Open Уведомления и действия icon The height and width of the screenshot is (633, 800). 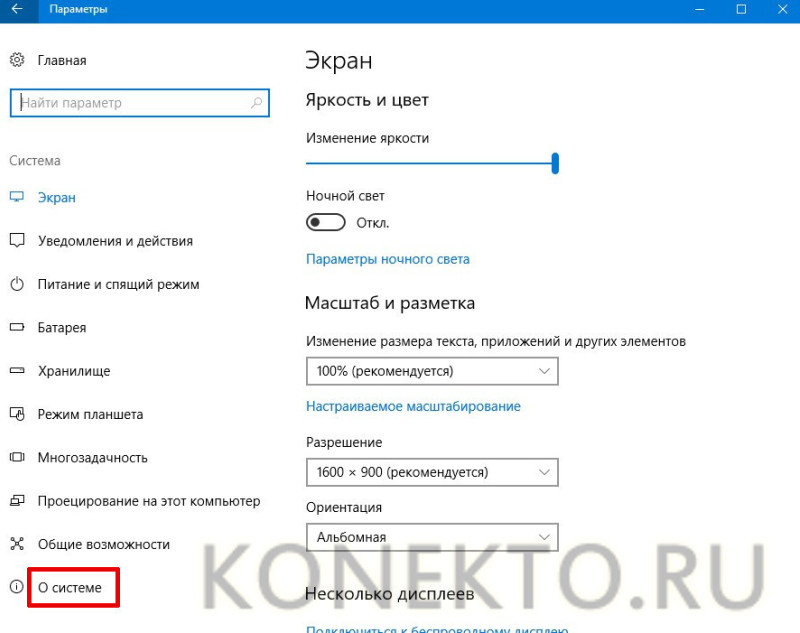17,240
